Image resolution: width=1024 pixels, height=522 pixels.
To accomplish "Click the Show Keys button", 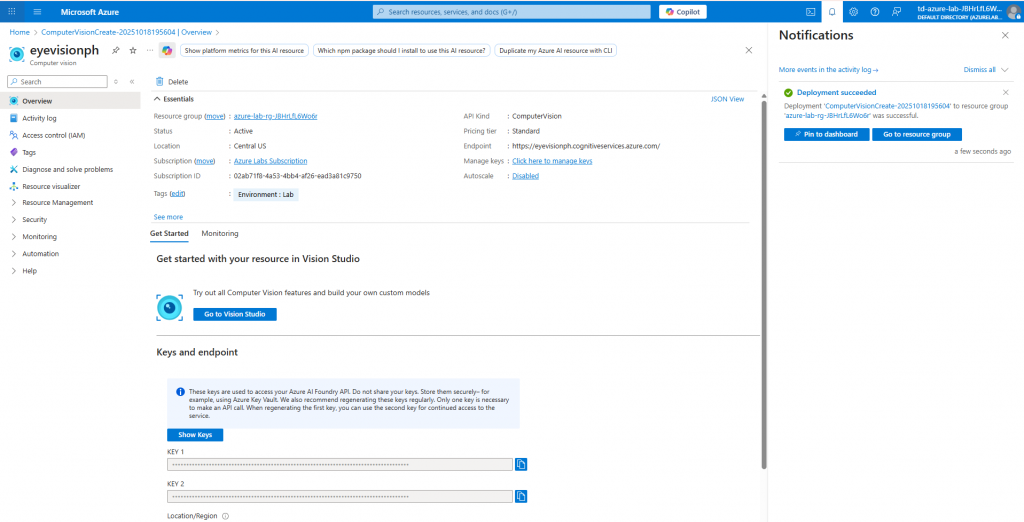I will point(195,435).
